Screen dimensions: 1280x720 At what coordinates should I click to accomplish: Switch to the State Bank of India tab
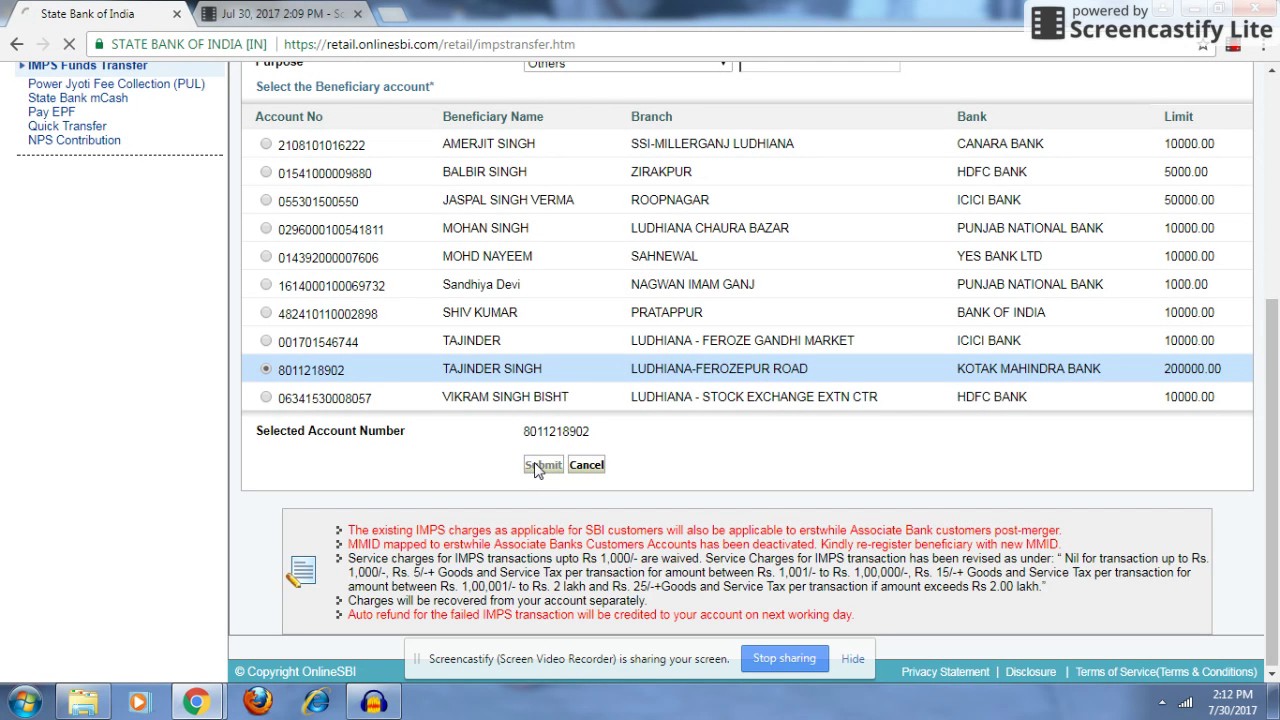click(x=95, y=14)
